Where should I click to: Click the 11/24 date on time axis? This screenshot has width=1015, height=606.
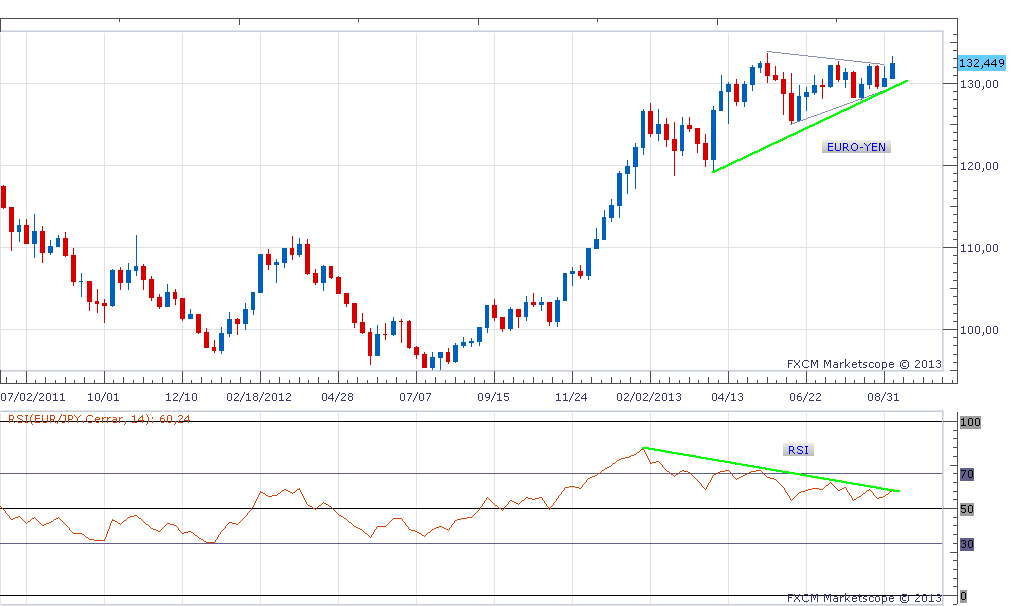coord(570,397)
